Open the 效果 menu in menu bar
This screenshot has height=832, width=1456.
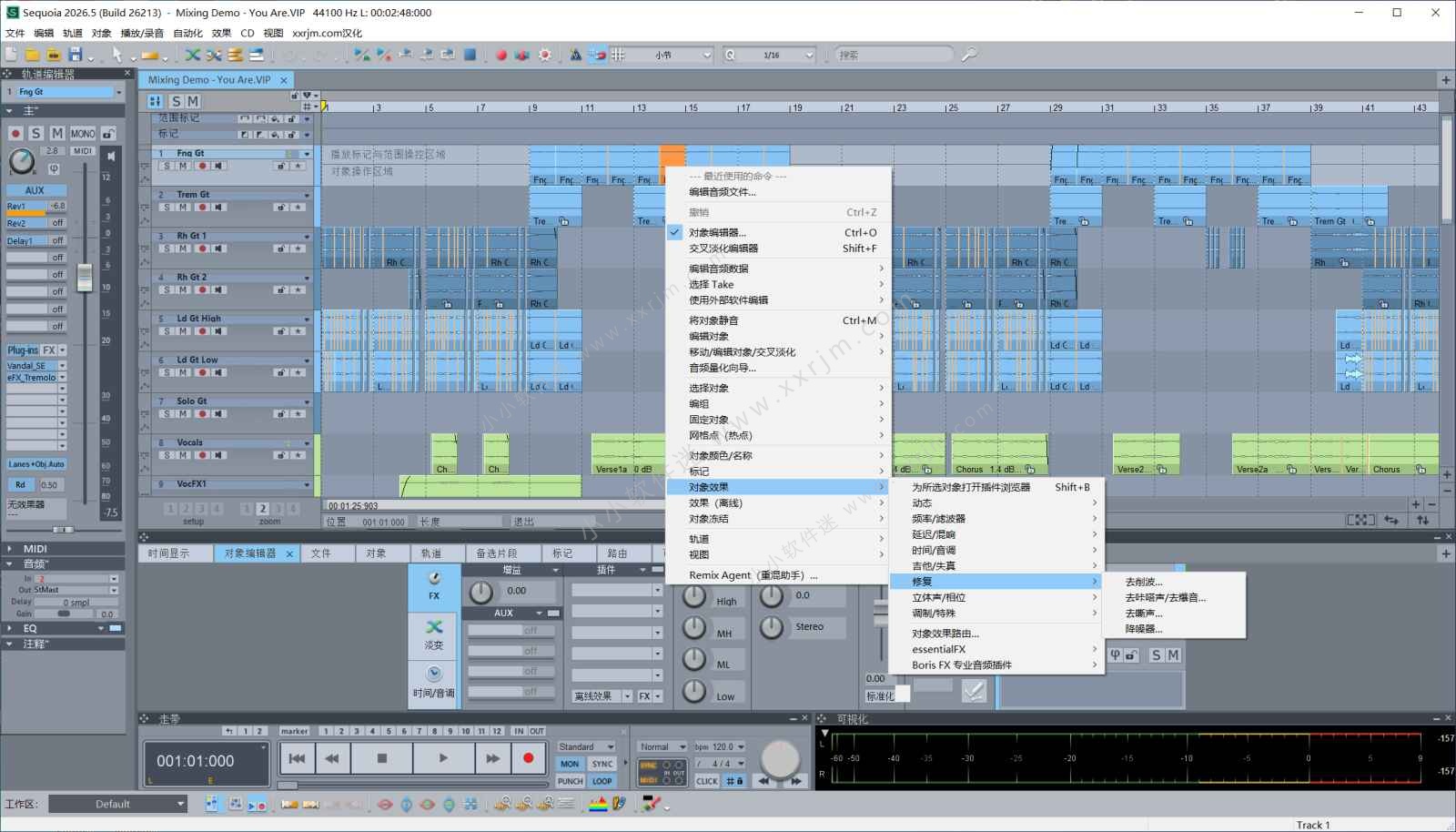(x=221, y=33)
